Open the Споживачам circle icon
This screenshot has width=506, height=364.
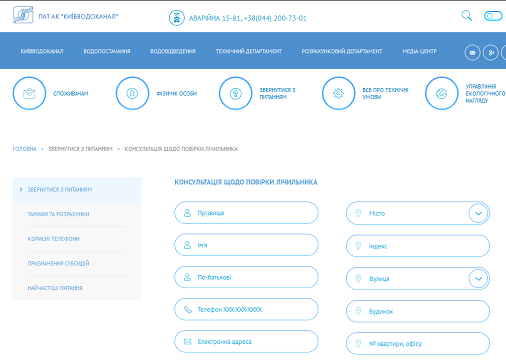[x=29, y=93]
